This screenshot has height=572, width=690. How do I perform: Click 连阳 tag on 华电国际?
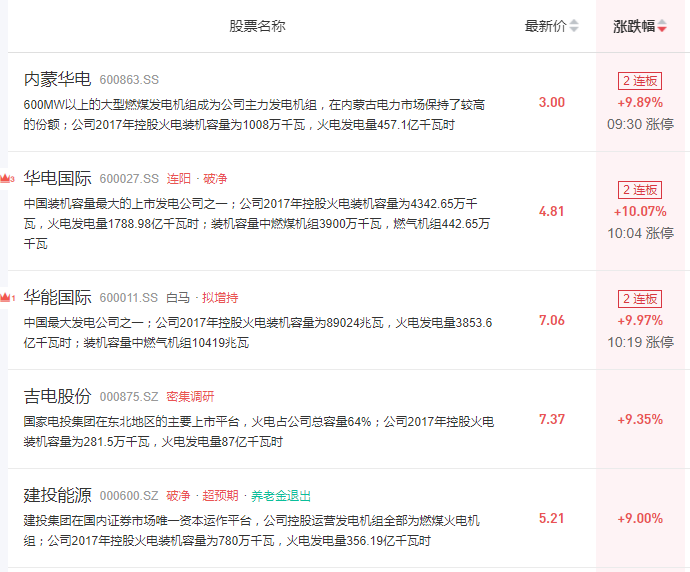tap(179, 179)
